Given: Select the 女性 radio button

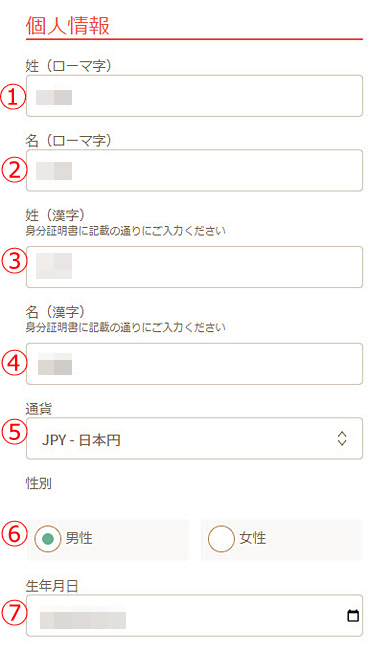Looking at the screenshot, I should point(221,539).
